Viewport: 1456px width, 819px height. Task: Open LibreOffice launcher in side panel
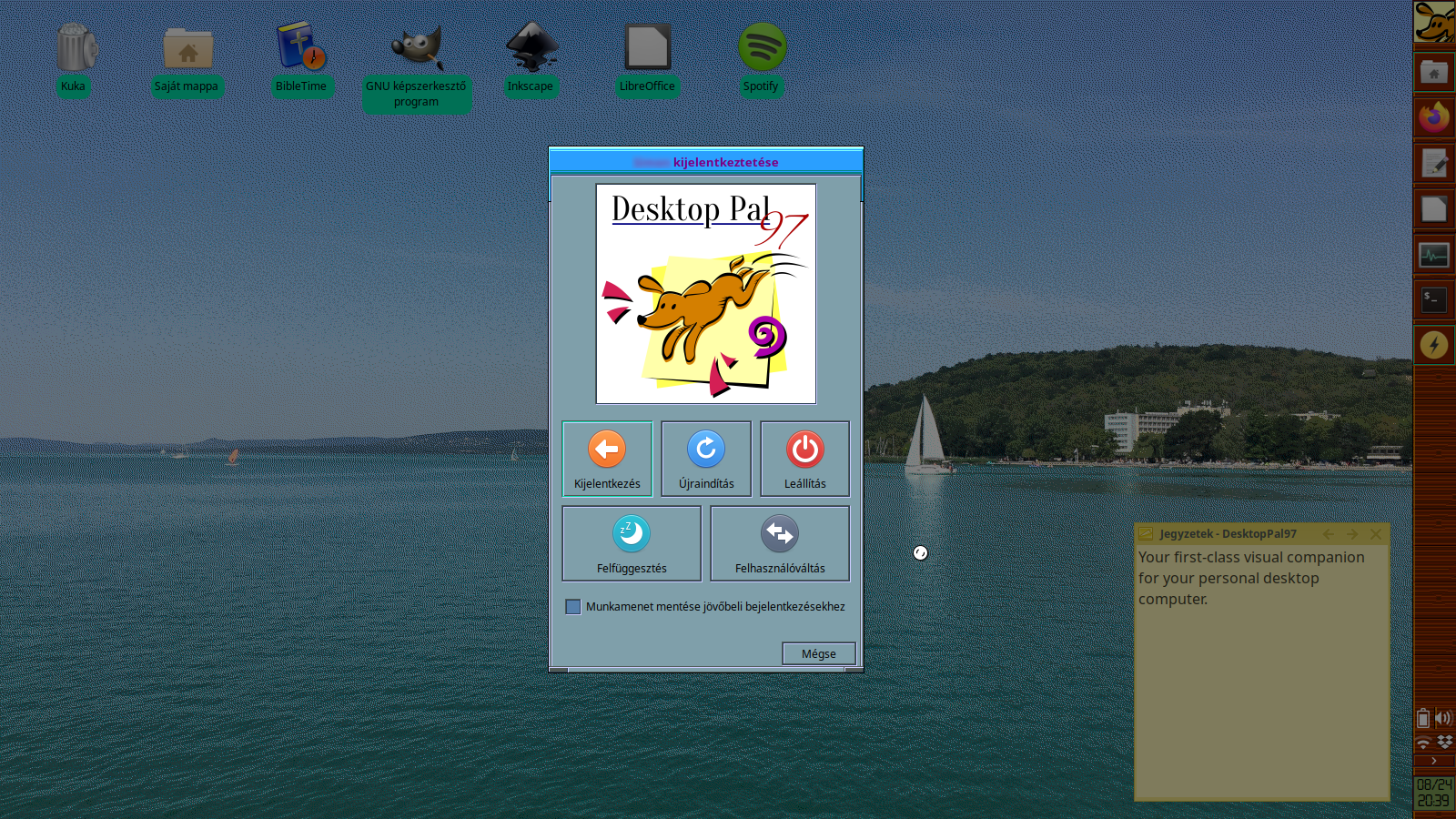click(1434, 208)
